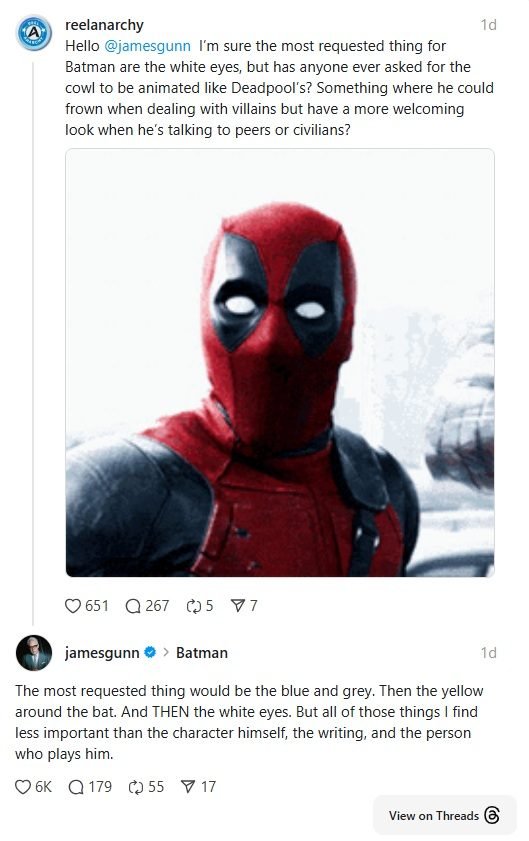Like the reelanarchy post via heart icon
The height and width of the screenshot is (841, 529).
coord(72,606)
